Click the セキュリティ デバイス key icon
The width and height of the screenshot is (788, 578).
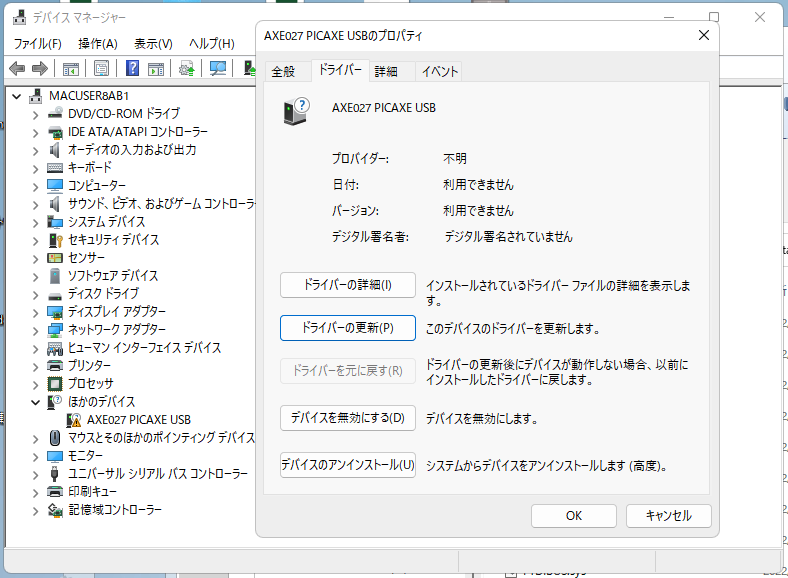(x=55, y=240)
